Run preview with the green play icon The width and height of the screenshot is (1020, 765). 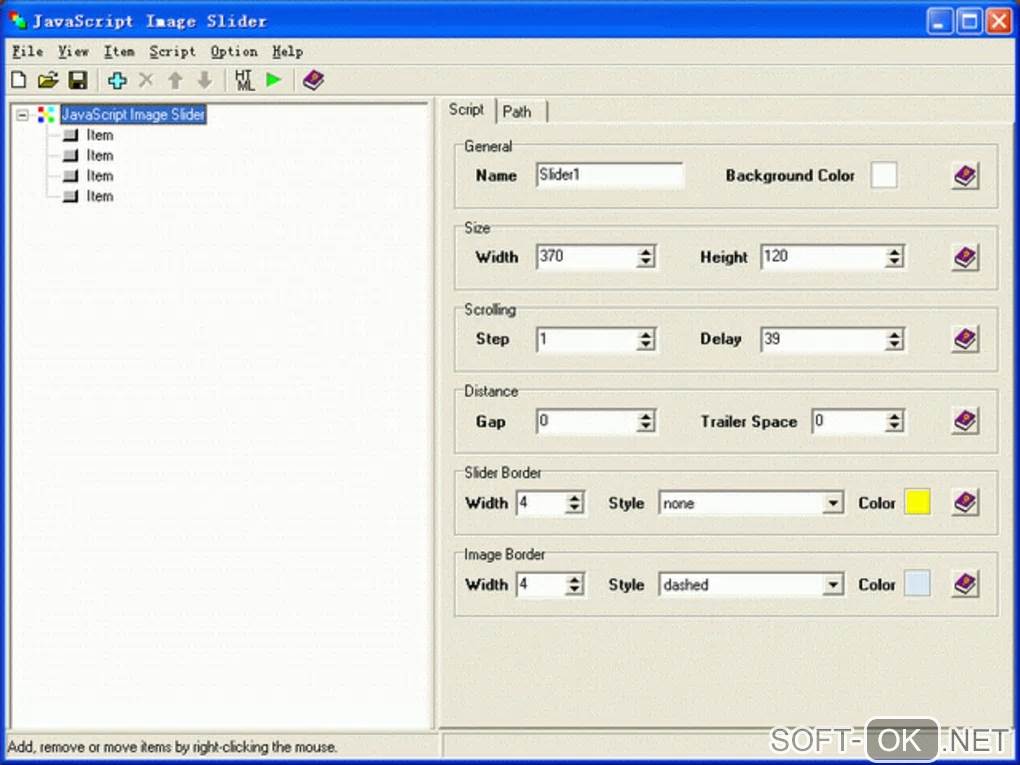coord(274,80)
